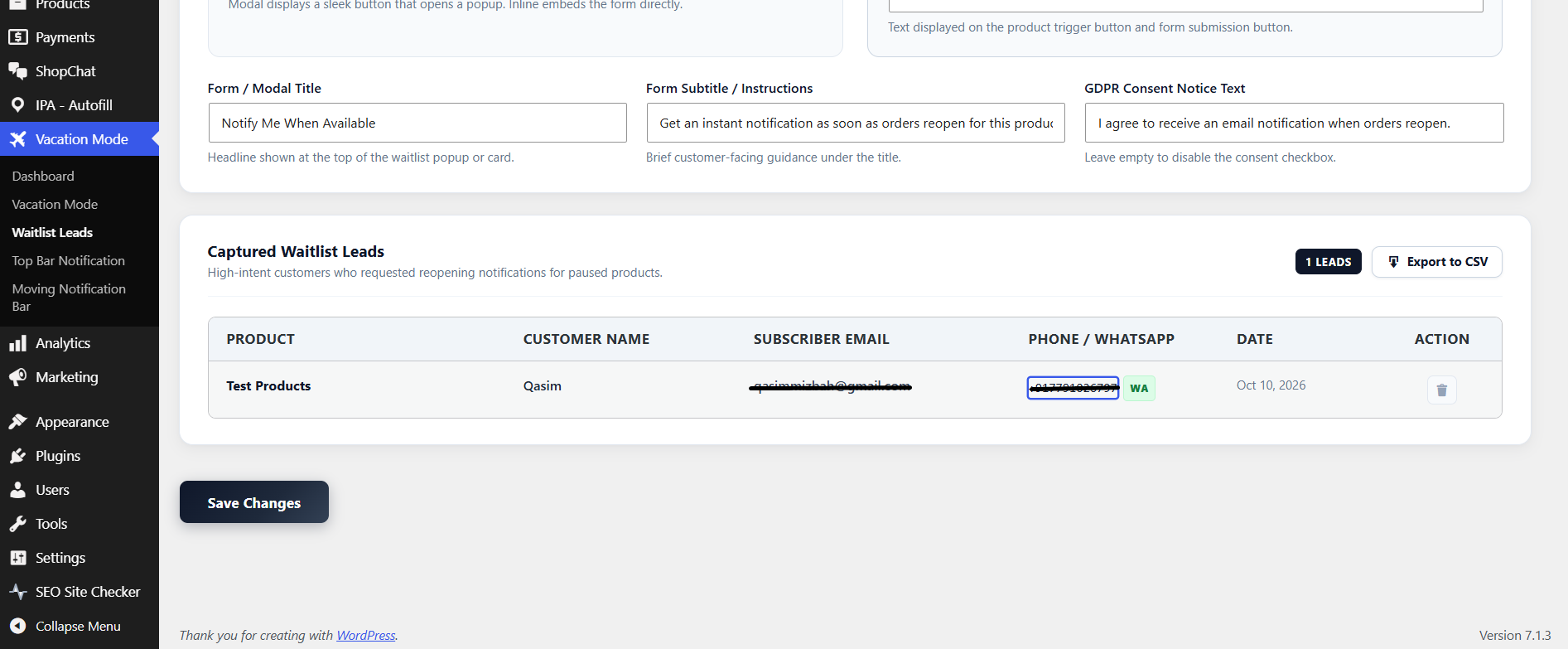Click the Oct 10, 2026 date cell
1568x649 pixels.
(x=1271, y=385)
